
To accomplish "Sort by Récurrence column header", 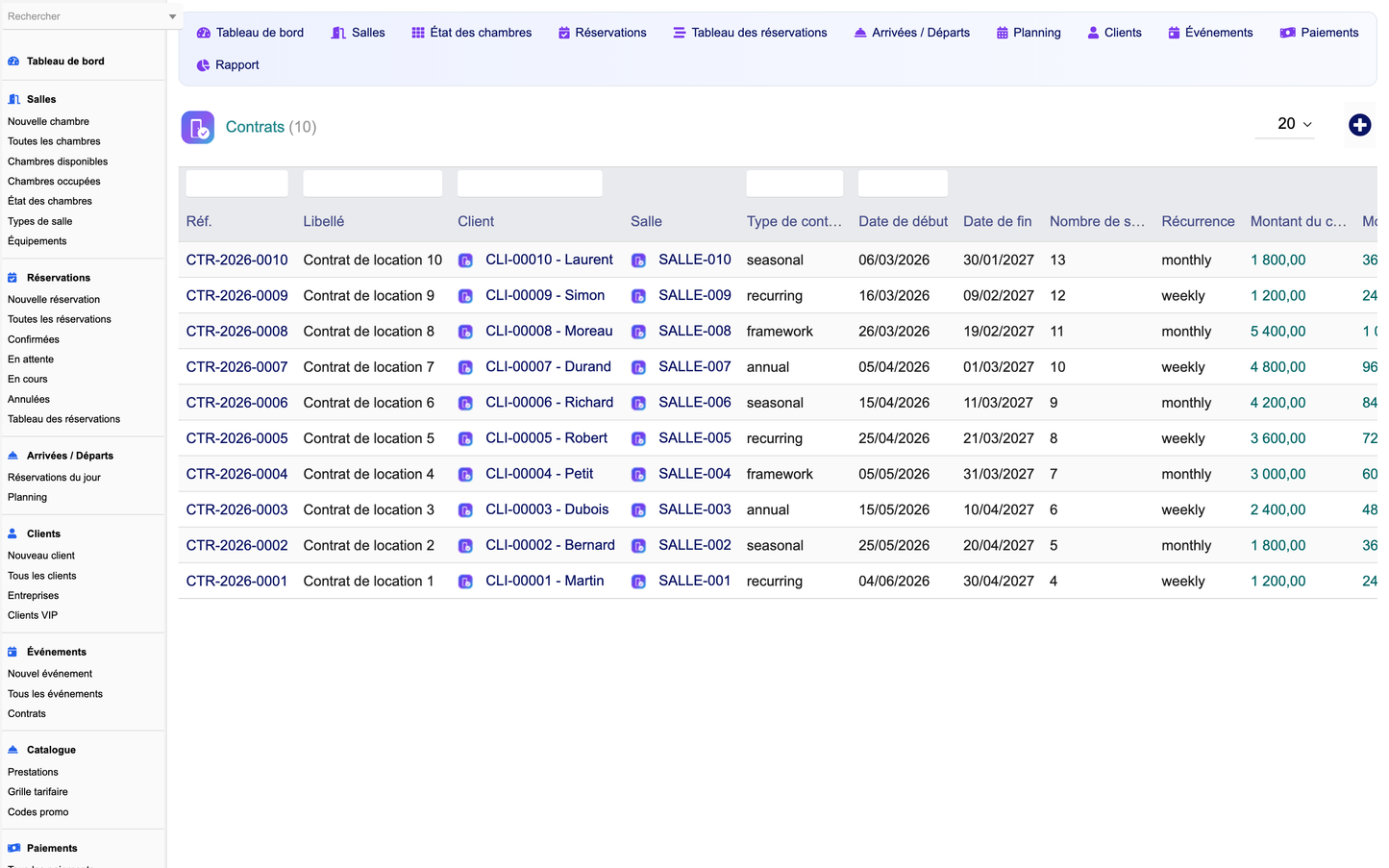I will pyautogui.click(x=1198, y=221).
